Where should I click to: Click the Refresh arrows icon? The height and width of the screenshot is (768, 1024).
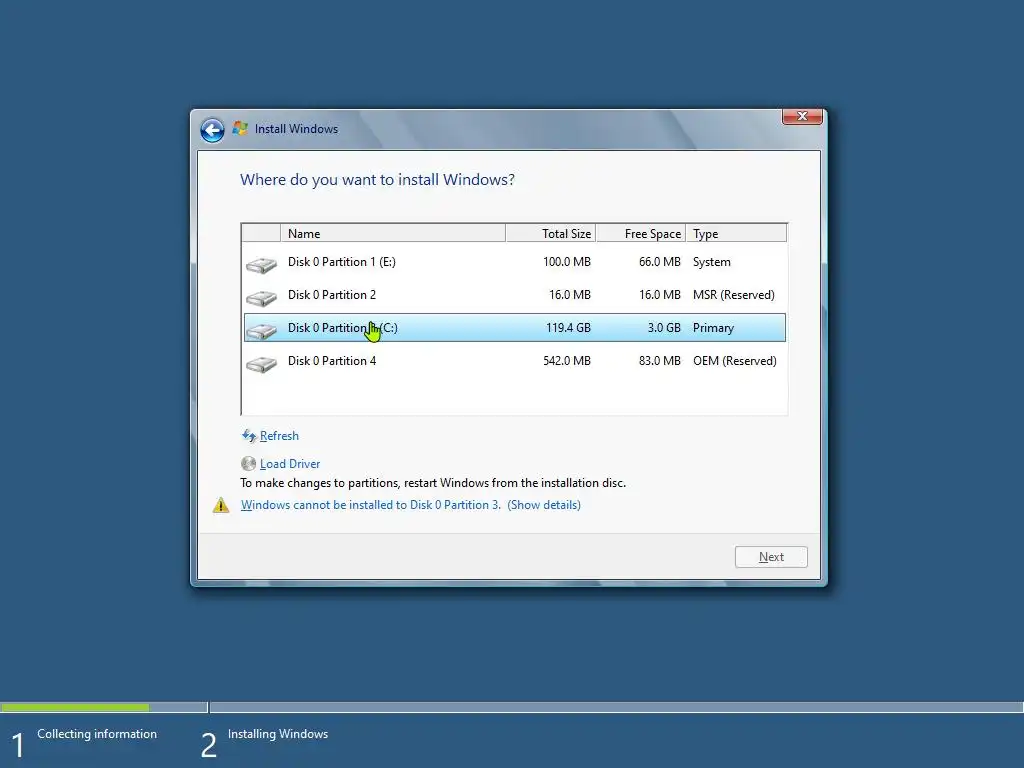click(249, 436)
